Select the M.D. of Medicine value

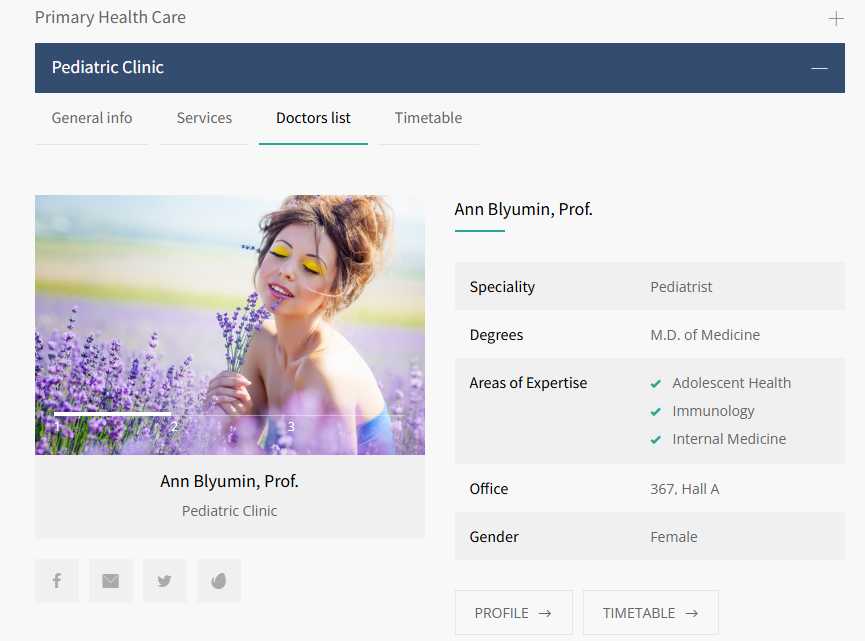click(705, 335)
